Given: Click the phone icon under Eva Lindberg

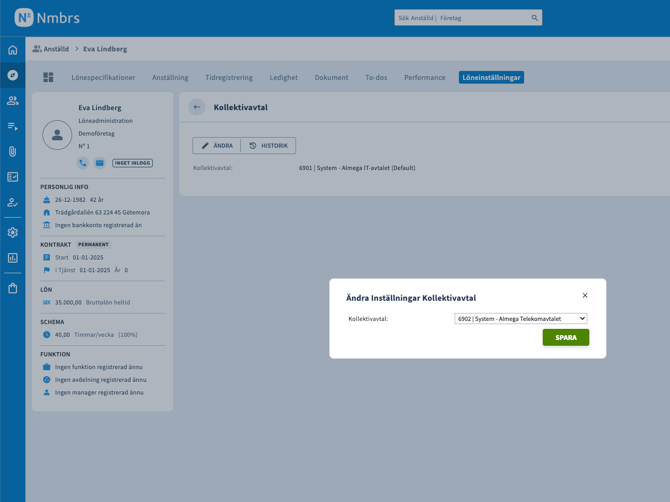Looking at the screenshot, I should coord(83,163).
